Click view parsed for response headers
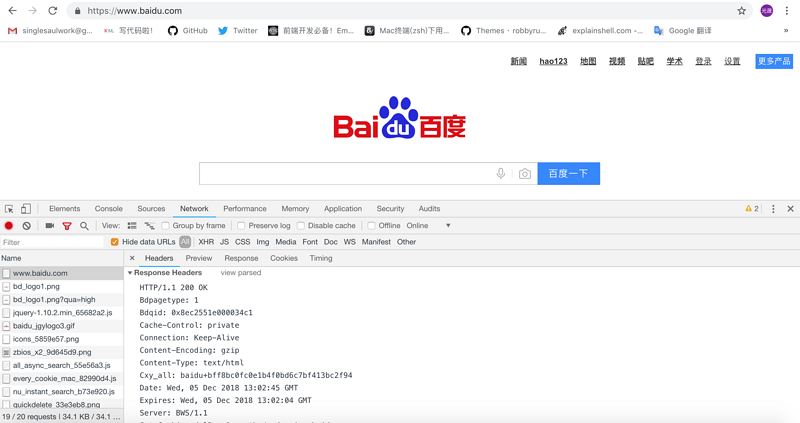The image size is (800, 423). [x=241, y=273]
